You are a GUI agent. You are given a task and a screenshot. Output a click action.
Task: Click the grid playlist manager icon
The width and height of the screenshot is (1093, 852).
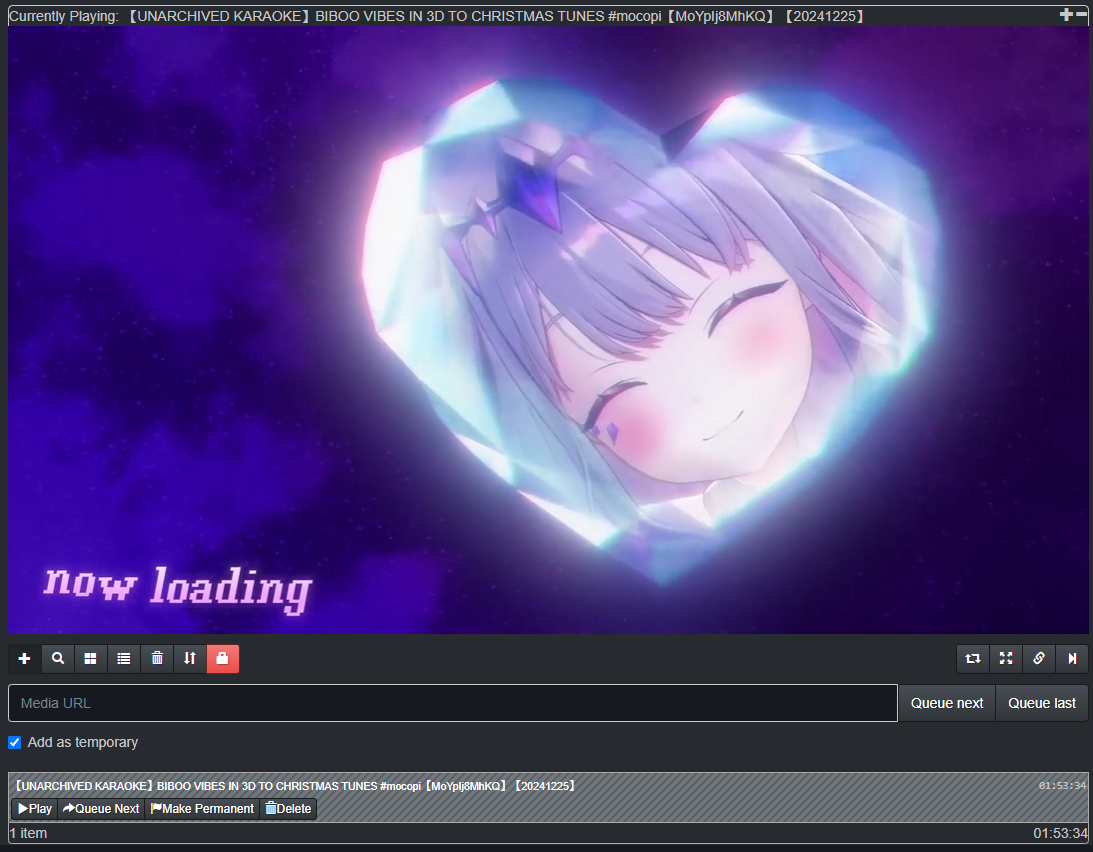91,659
